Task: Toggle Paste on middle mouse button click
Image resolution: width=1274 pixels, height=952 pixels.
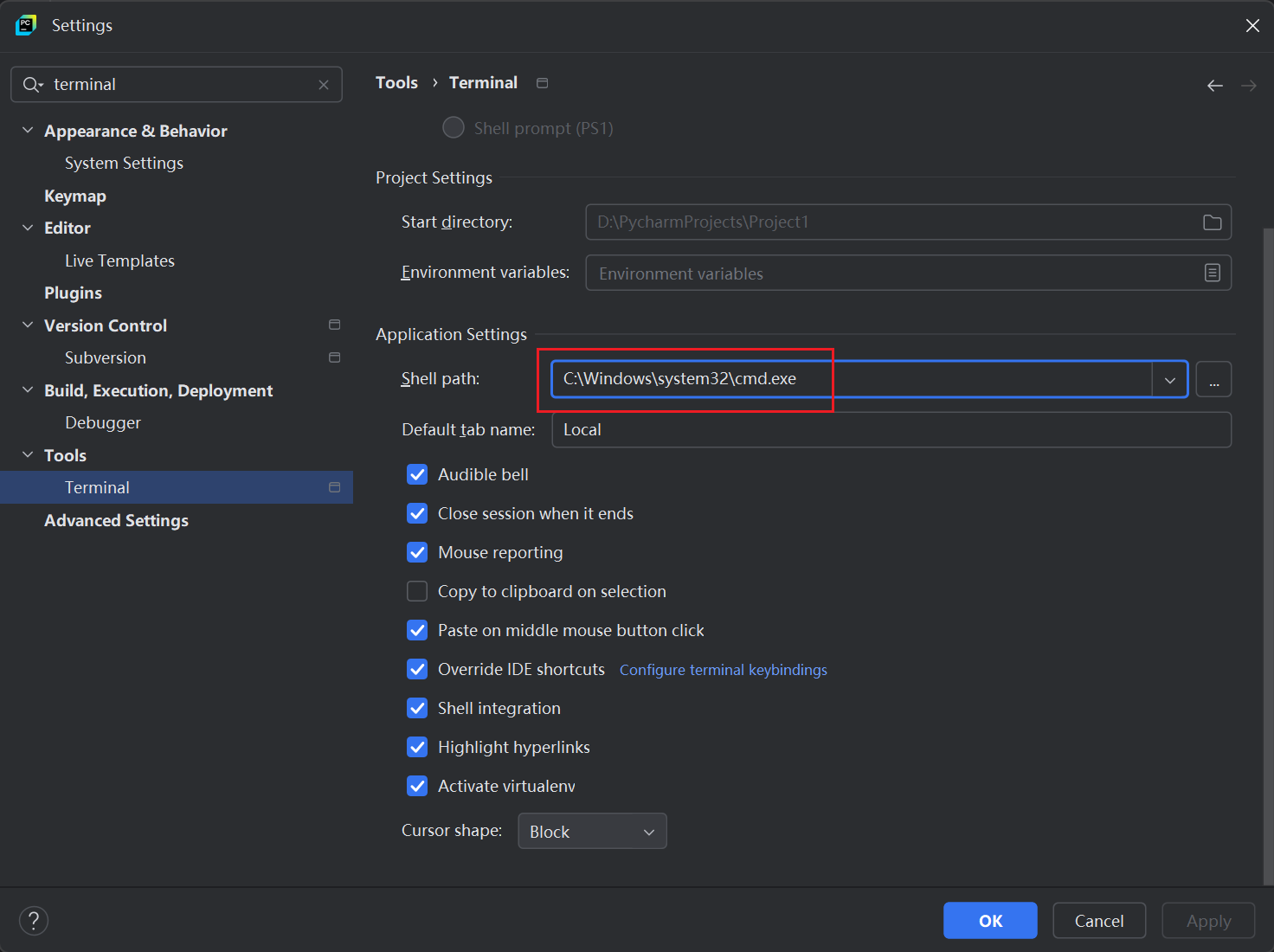Action: 417,630
